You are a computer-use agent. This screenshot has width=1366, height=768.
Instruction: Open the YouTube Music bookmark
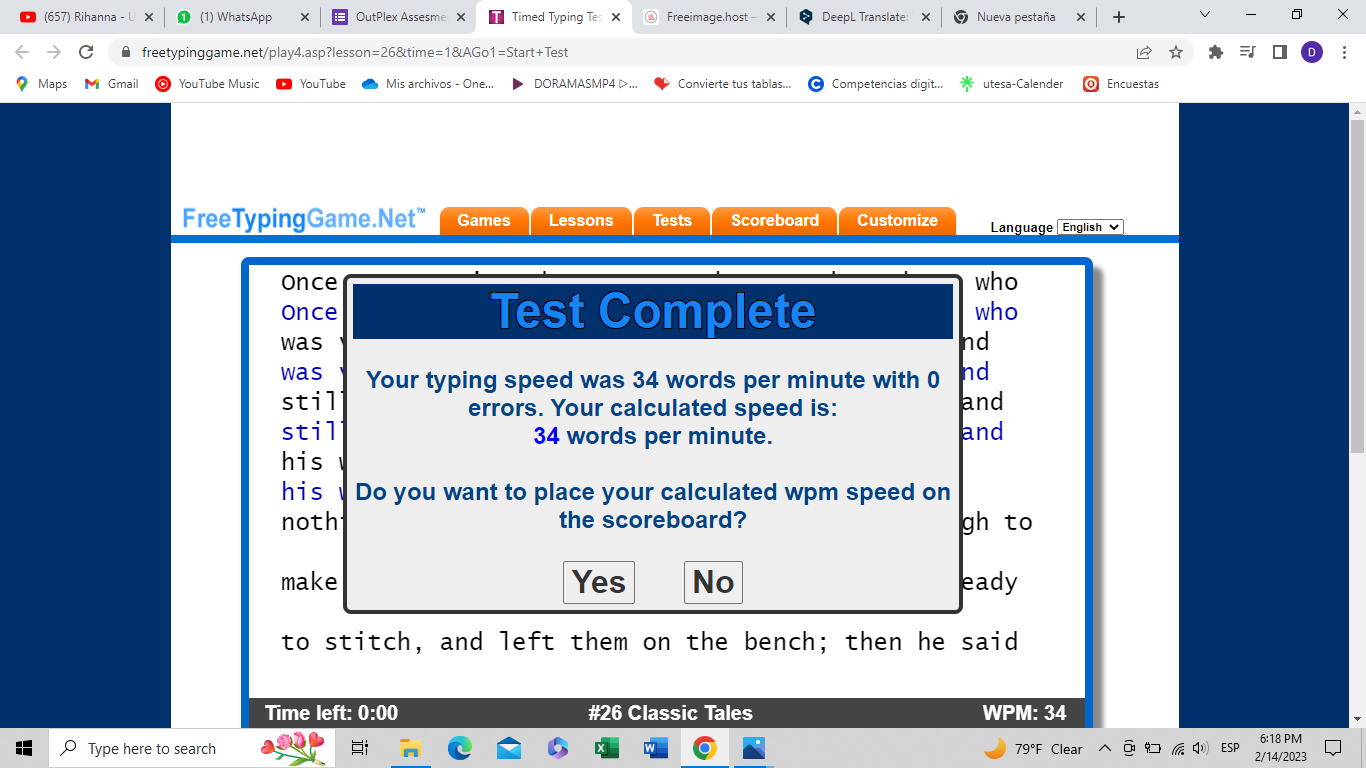pos(207,84)
